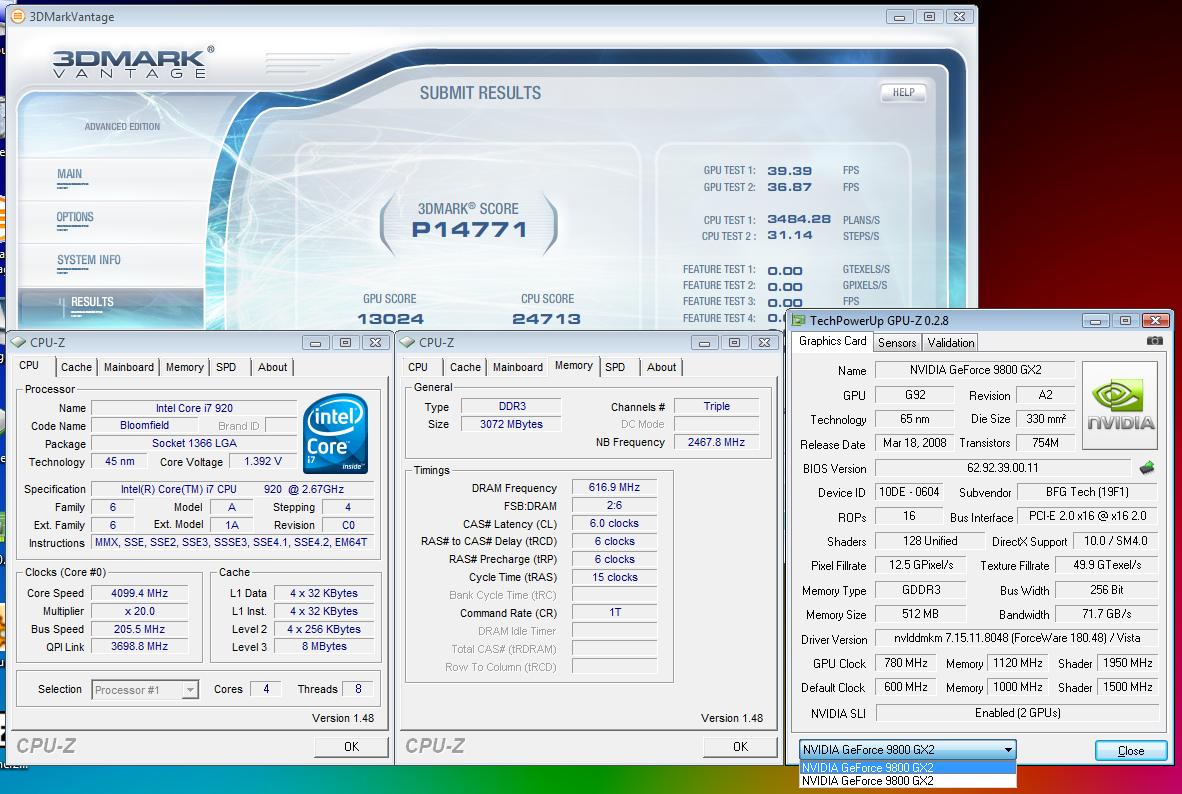Click the Core Speed value 4099.4 MHz
The image size is (1182, 794).
click(139, 593)
